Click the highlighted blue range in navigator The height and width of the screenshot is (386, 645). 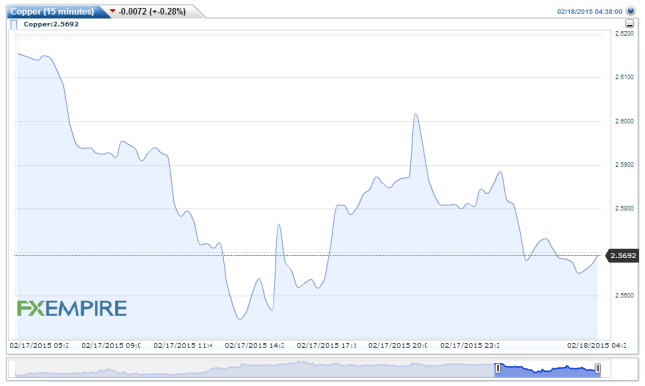click(x=548, y=369)
